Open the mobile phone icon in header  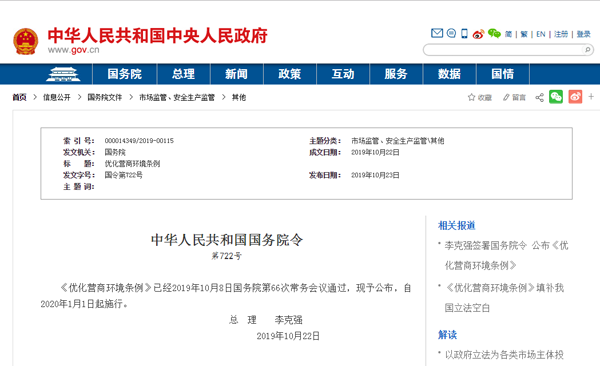pos(464,34)
